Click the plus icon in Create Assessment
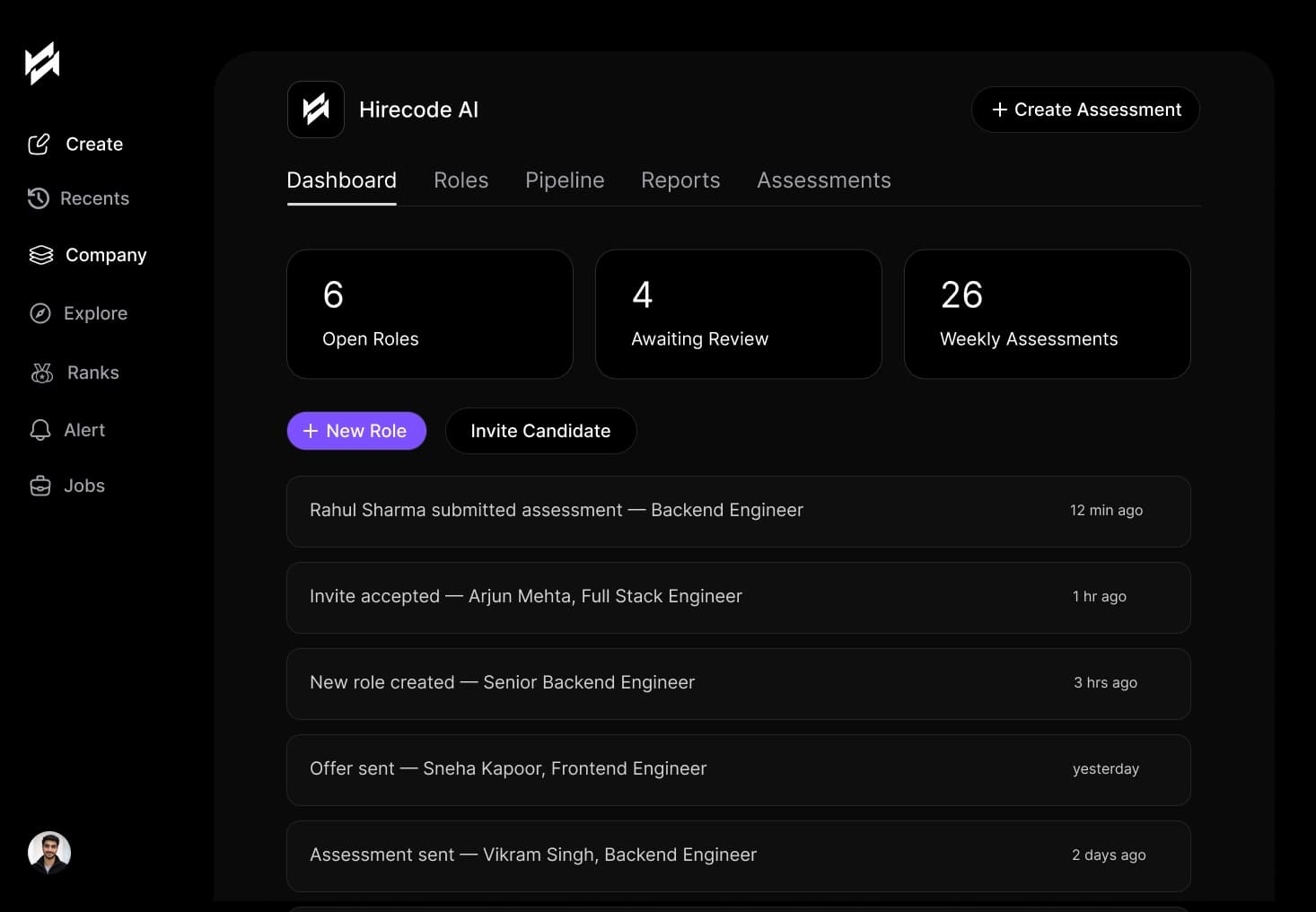Screen dimensions: 1316x912 tap(999, 110)
